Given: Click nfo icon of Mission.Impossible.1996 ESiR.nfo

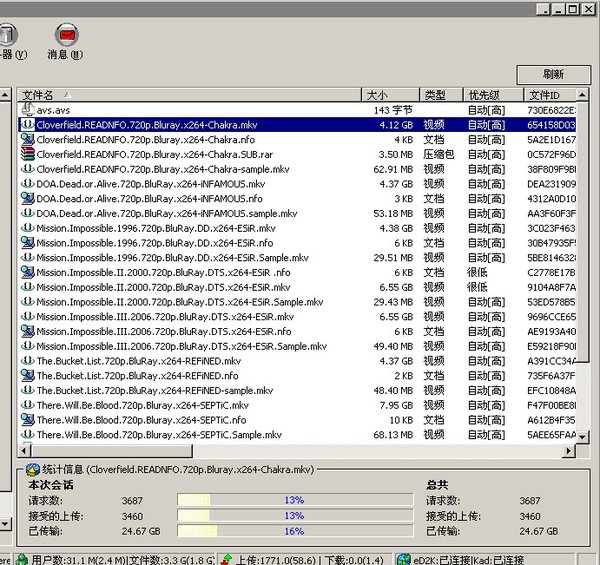Looking at the screenshot, I should pyautogui.click(x=28, y=243).
